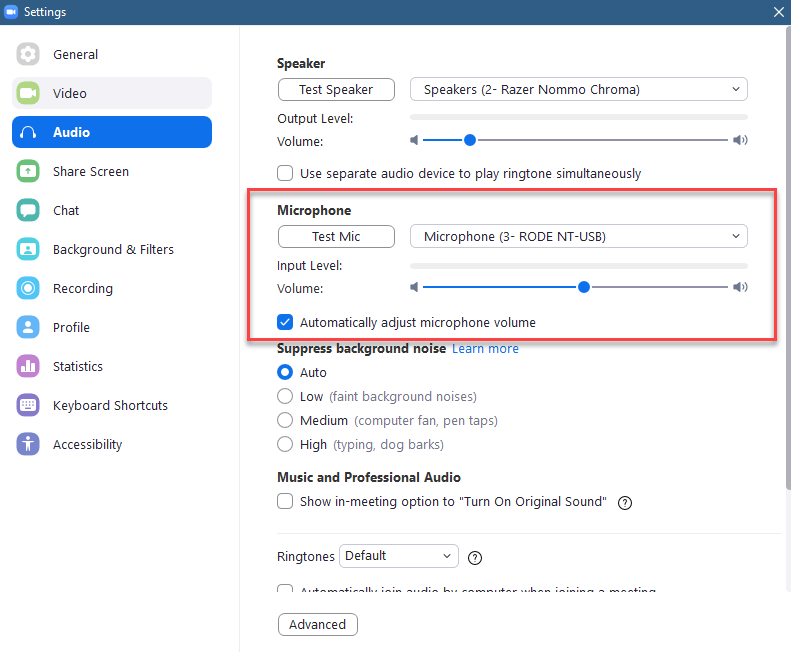Click the speaker volume loud icon
This screenshot has height=652, width=791.
coord(740,140)
